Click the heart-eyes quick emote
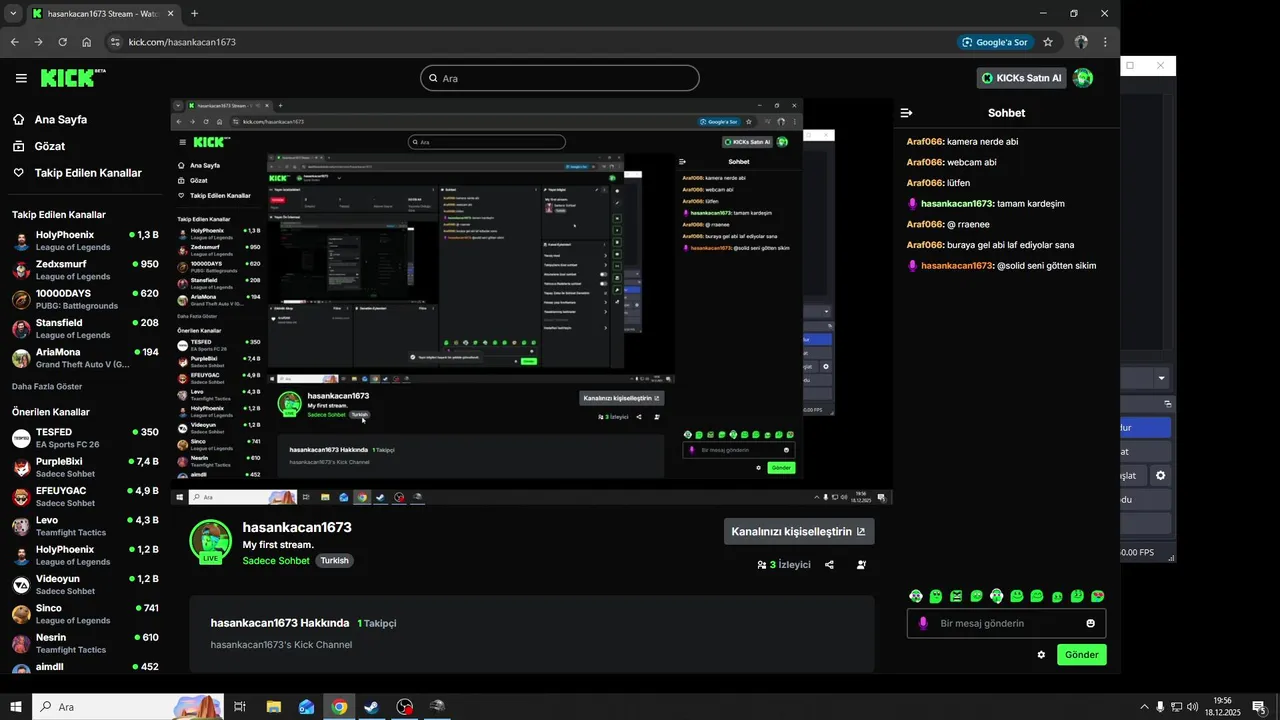This screenshot has height=720, width=1280. click(x=1097, y=596)
